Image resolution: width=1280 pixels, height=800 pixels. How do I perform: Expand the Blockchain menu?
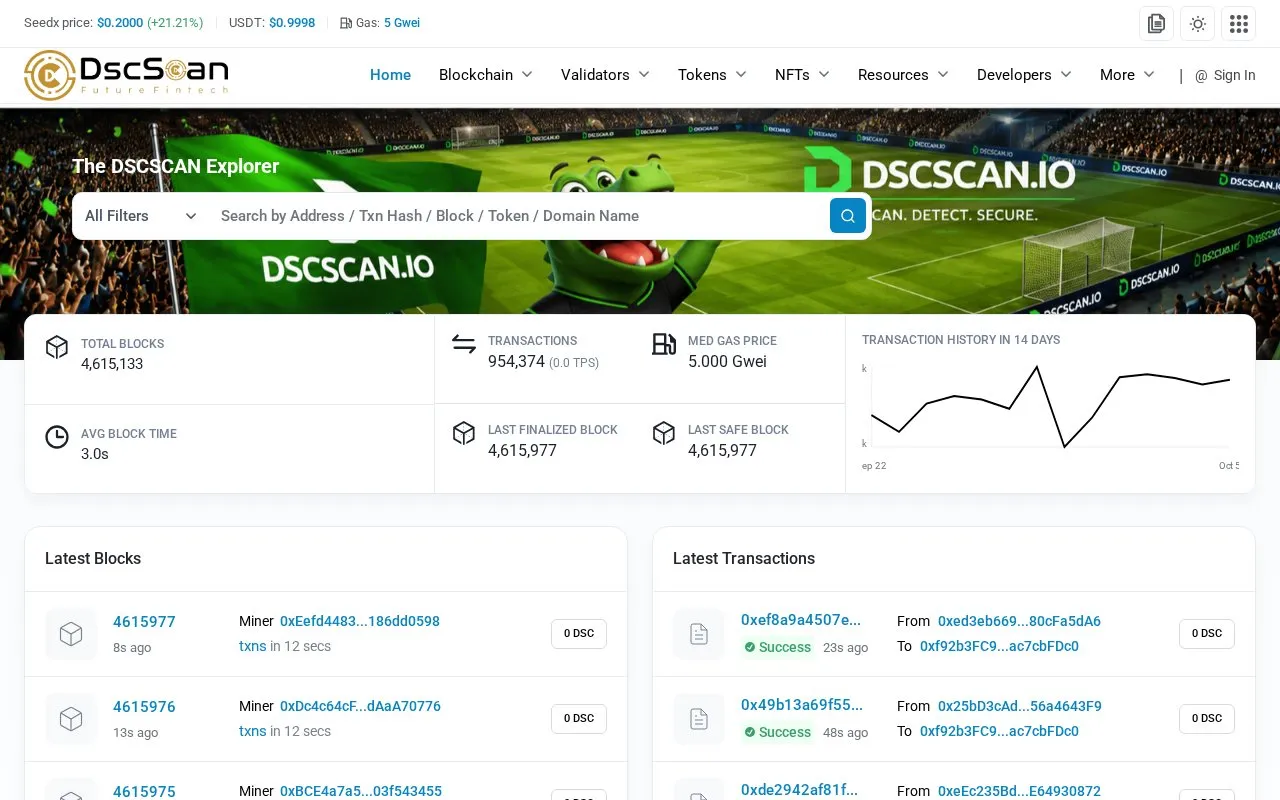click(485, 75)
